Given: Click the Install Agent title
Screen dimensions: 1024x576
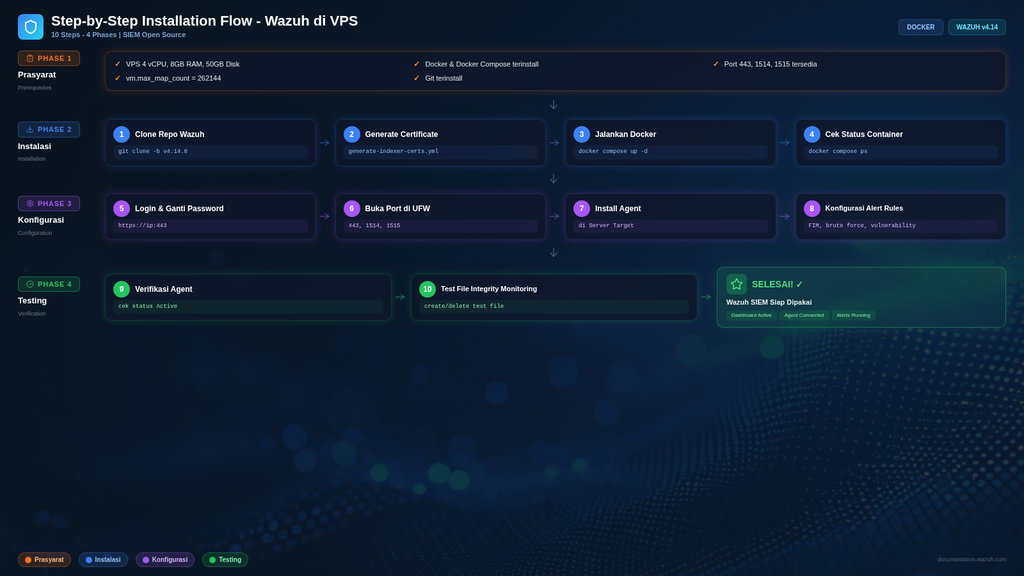Looking at the screenshot, I should 617,208.
